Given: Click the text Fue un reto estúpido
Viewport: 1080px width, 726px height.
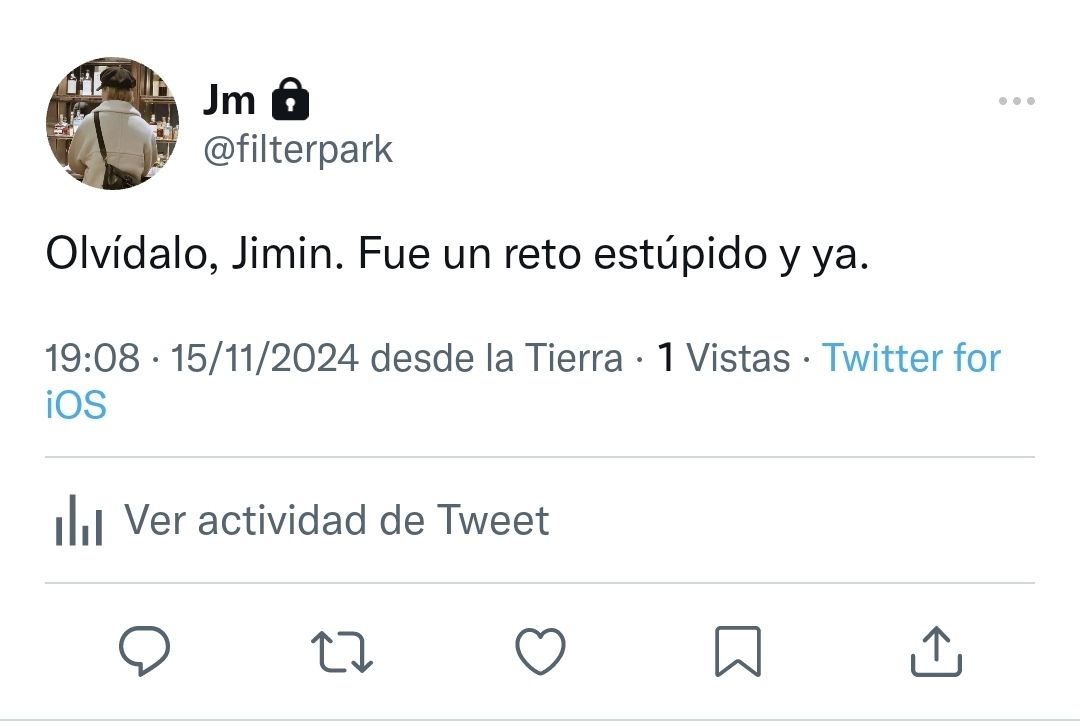Looking at the screenshot, I should [x=563, y=253].
